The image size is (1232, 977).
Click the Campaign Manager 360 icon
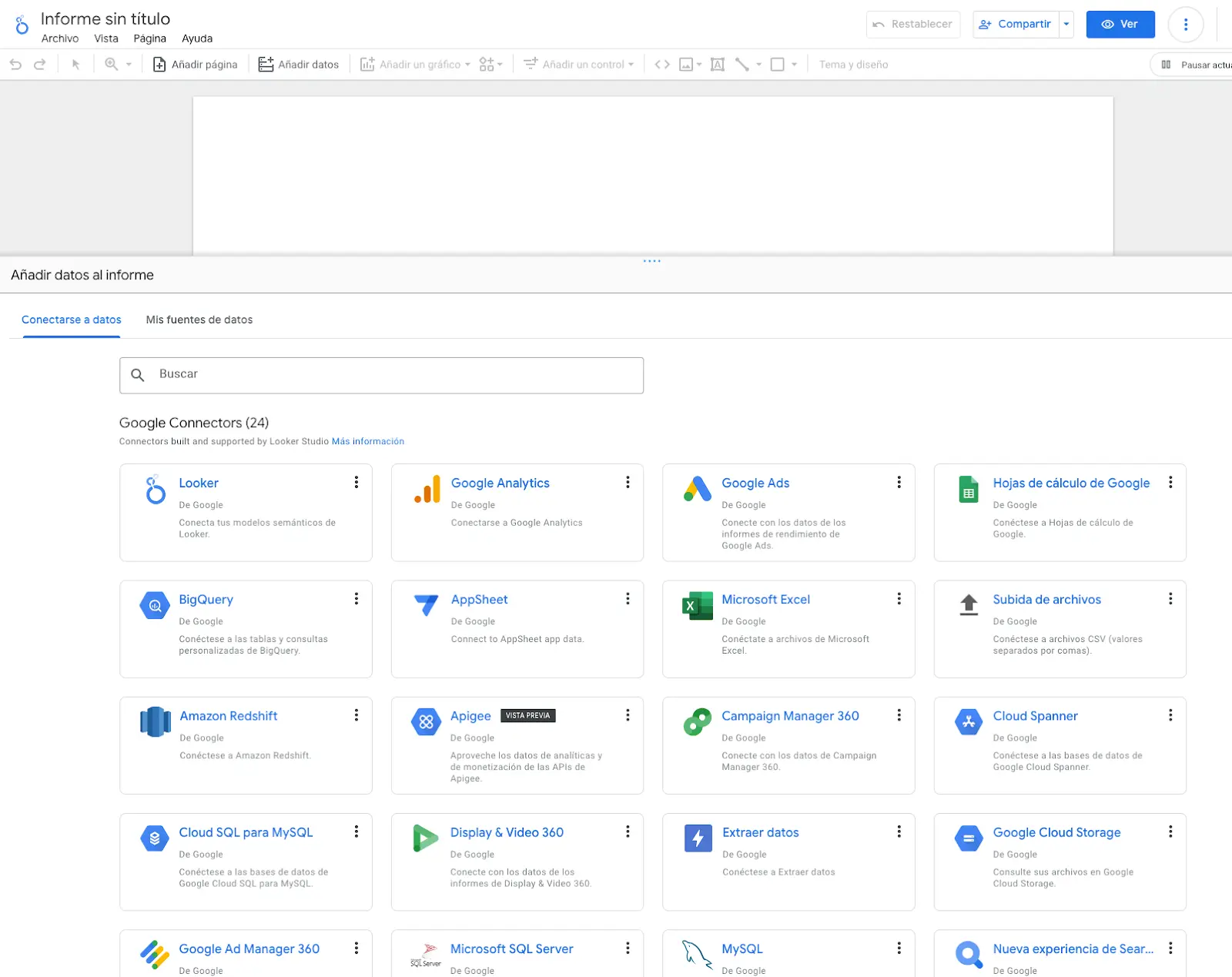click(x=698, y=722)
